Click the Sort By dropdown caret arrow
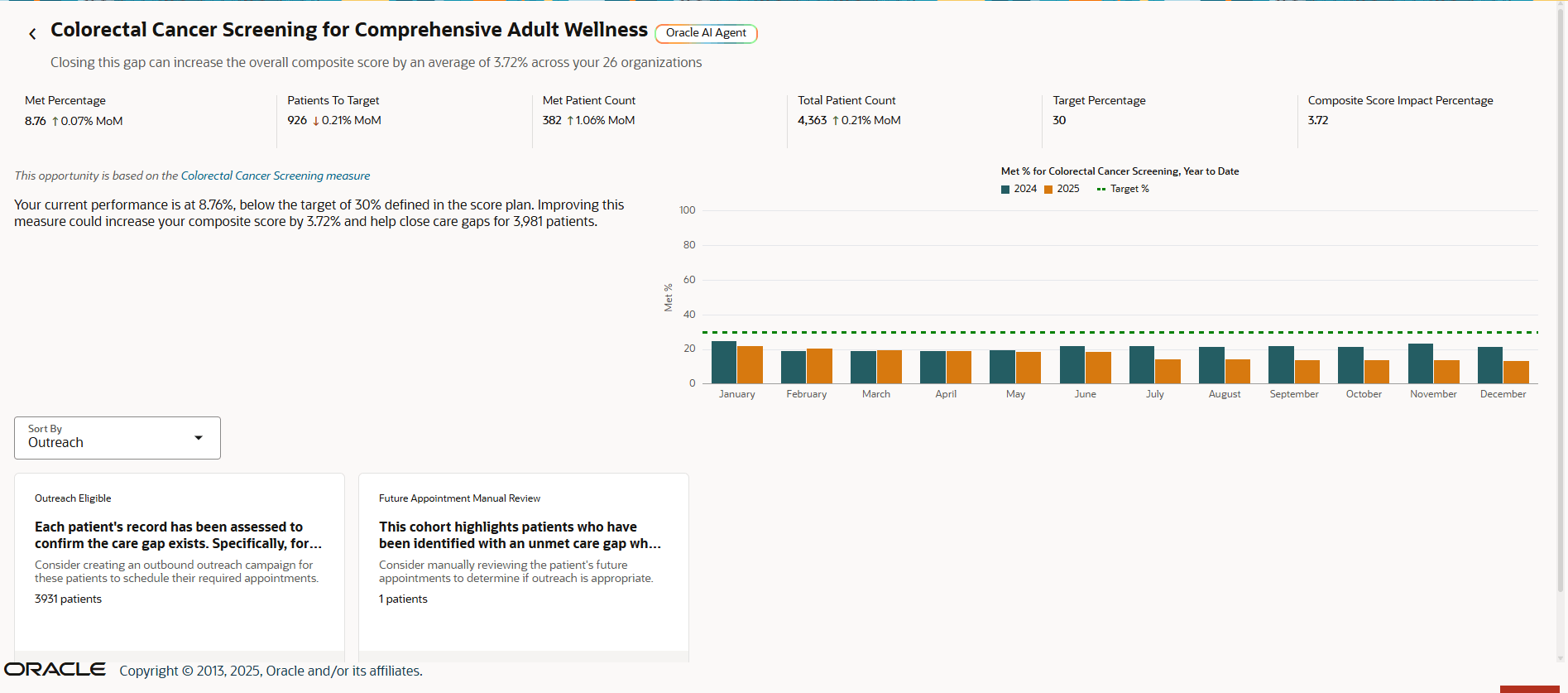This screenshot has height=693, width=1568. 199,437
